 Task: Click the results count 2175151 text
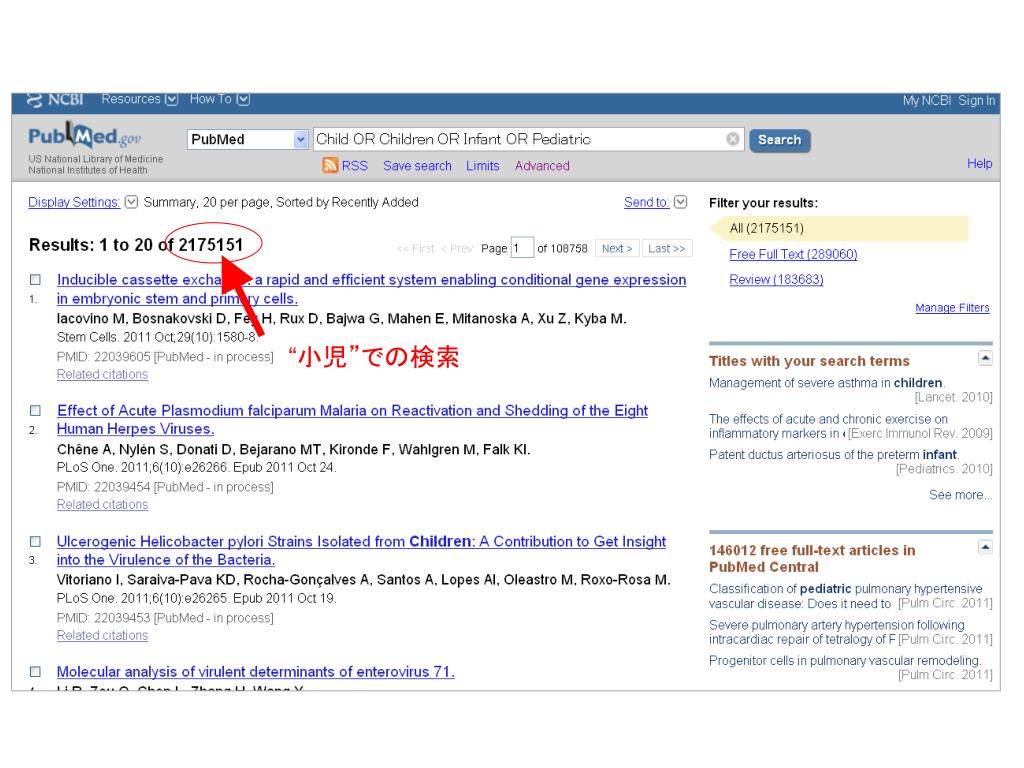(211, 245)
